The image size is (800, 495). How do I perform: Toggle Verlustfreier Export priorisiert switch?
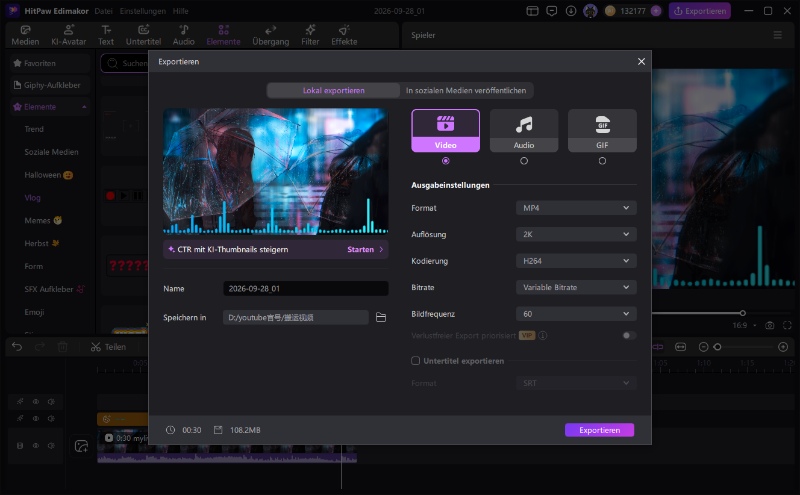coord(629,335)
